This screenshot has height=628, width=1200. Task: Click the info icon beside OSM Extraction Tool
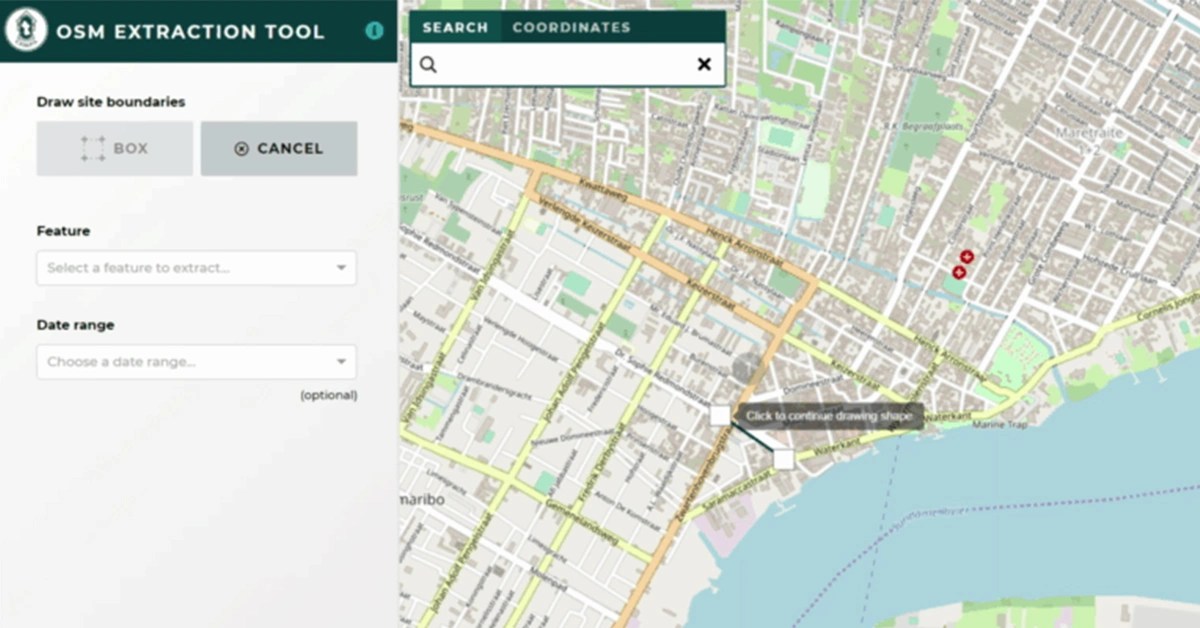tap(375, 31)
